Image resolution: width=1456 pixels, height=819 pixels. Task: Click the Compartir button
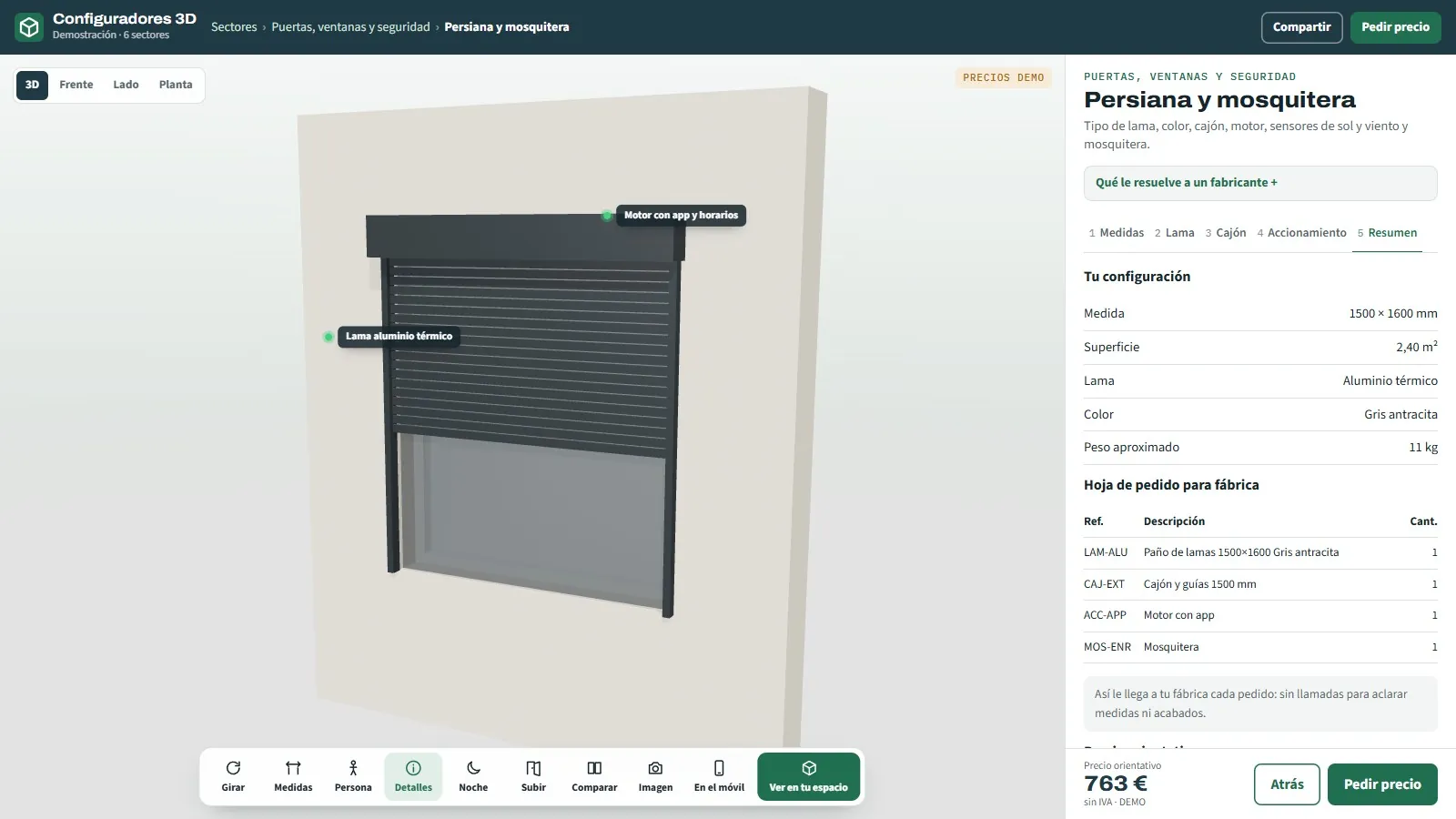point(1301,27)
